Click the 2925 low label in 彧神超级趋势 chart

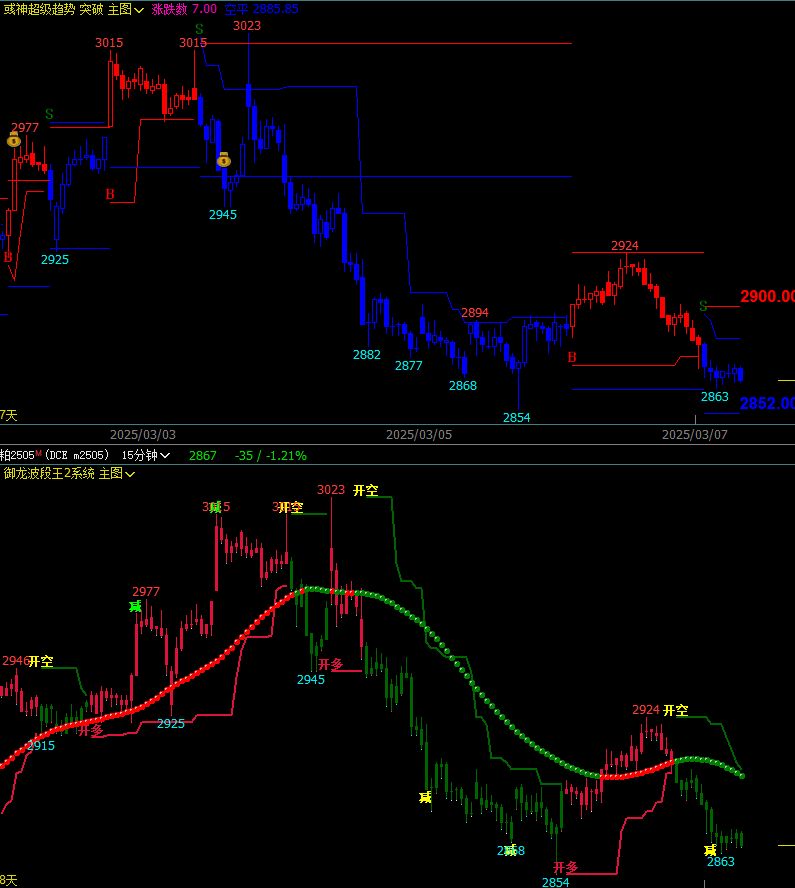click(x=55, y=259)
